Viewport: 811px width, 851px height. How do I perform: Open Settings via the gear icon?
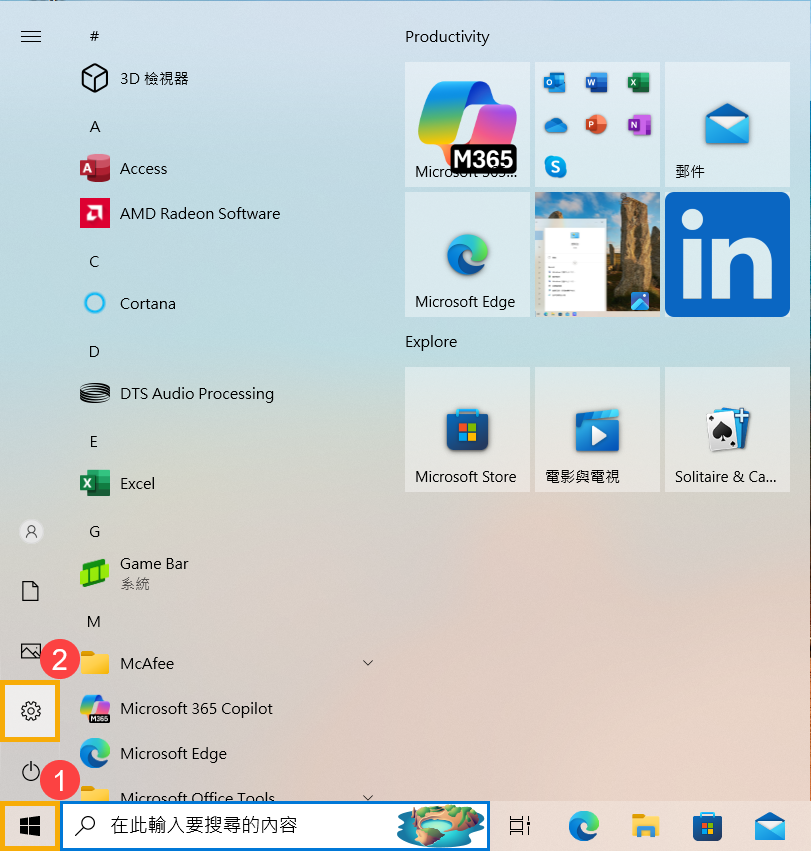(30, 711)
